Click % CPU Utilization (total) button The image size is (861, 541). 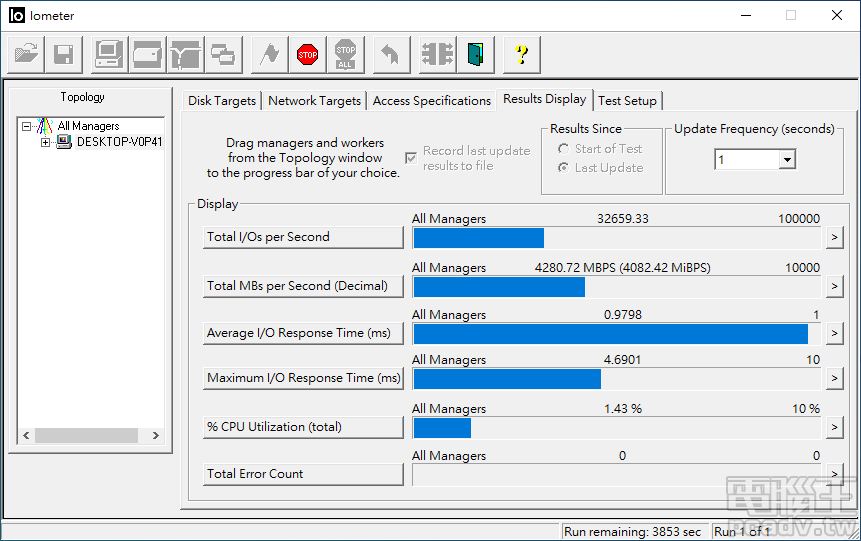coord(303,427)
